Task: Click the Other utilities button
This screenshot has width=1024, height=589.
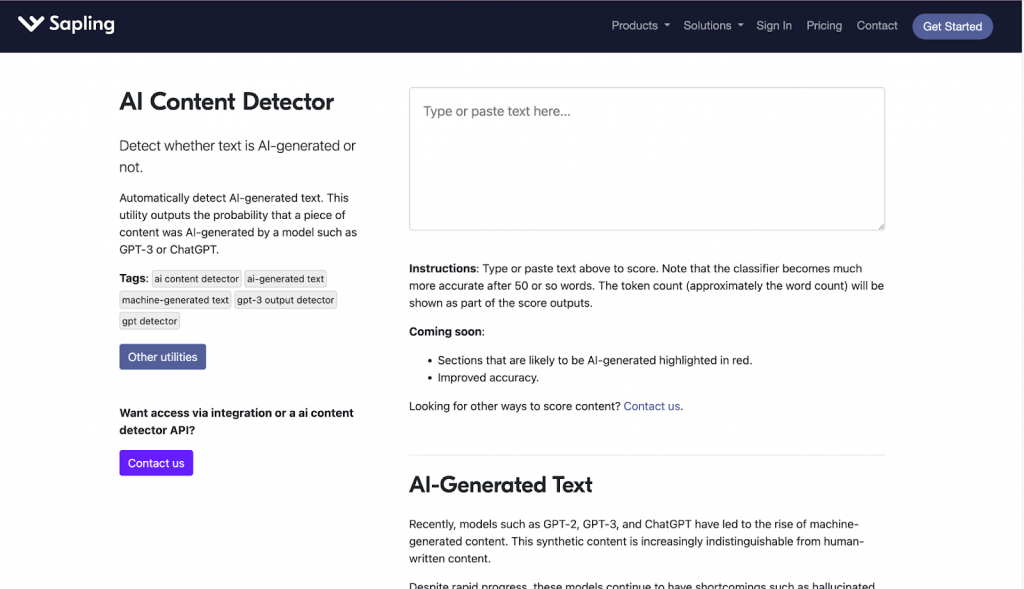Action: (x=162, y=356)
